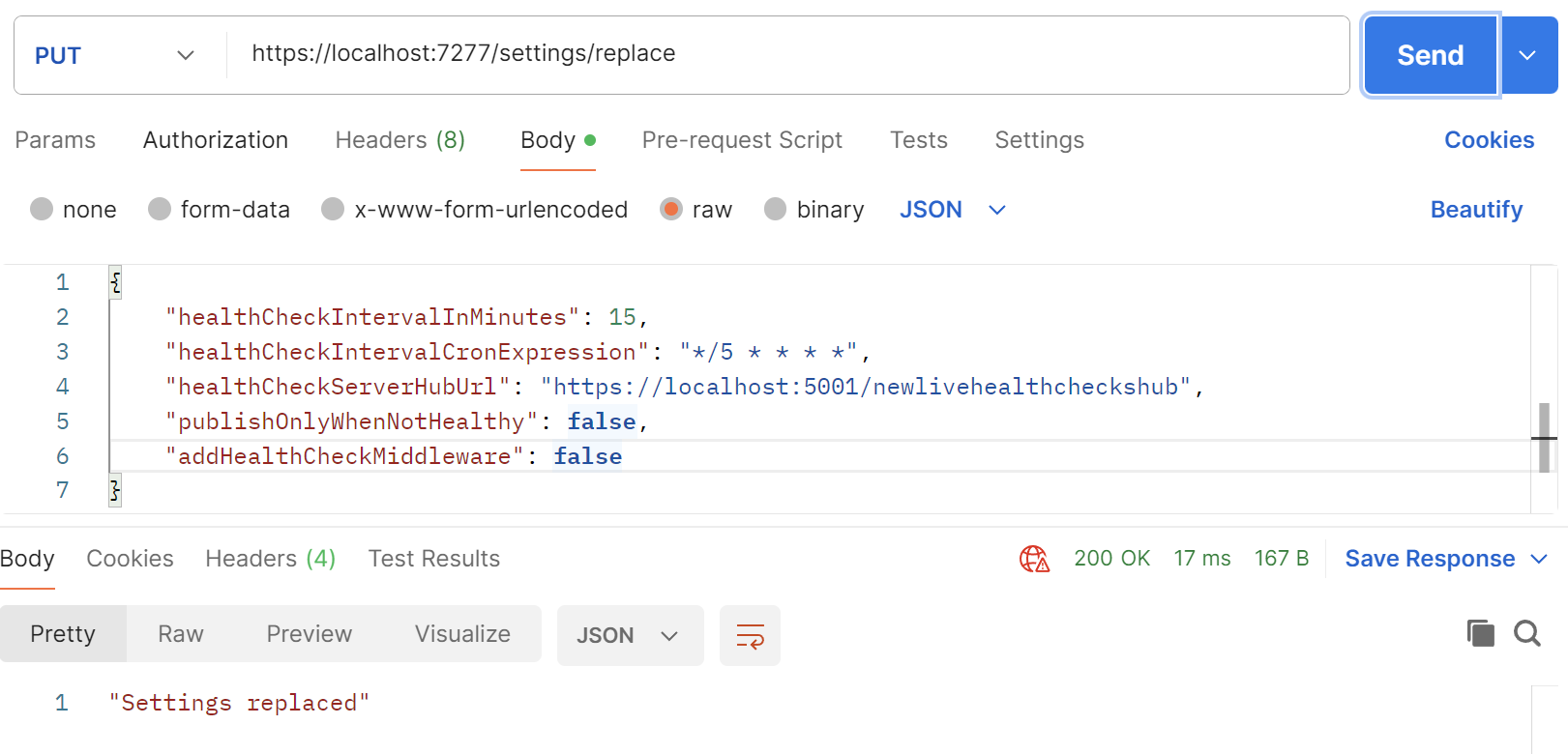The height and width of the screenshot is (754, 1568).
Task: Select the response Body tab
Action: [27, 559]
